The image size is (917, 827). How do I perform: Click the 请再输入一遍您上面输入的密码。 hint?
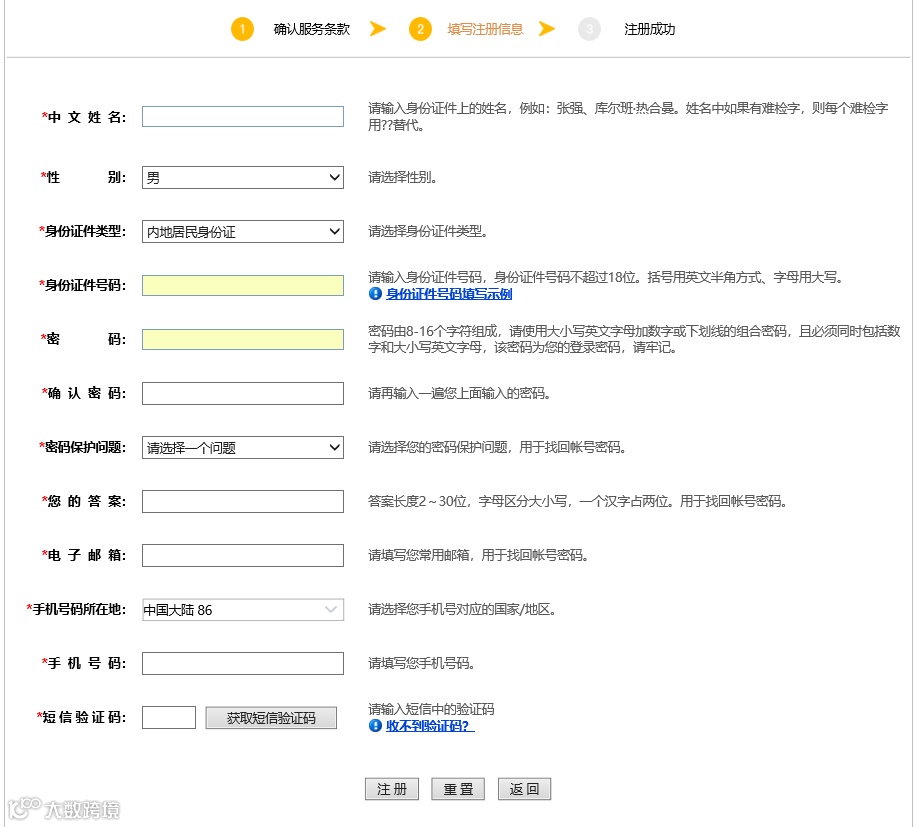459,393
